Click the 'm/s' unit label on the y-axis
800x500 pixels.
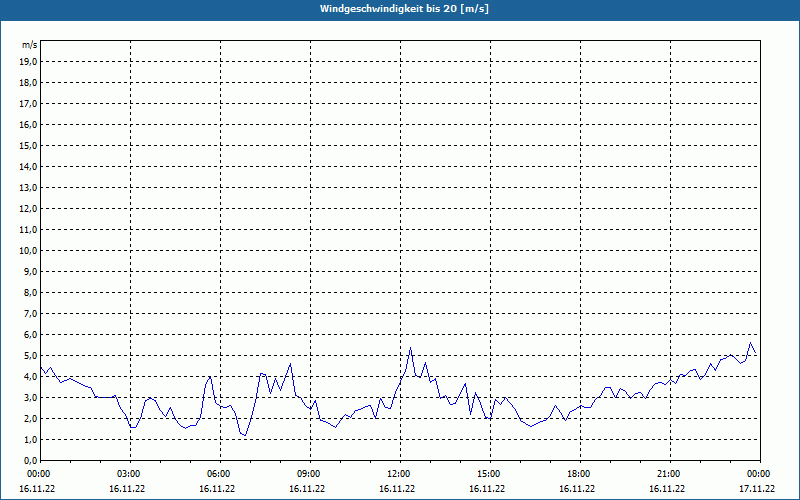tap(30, 45)
